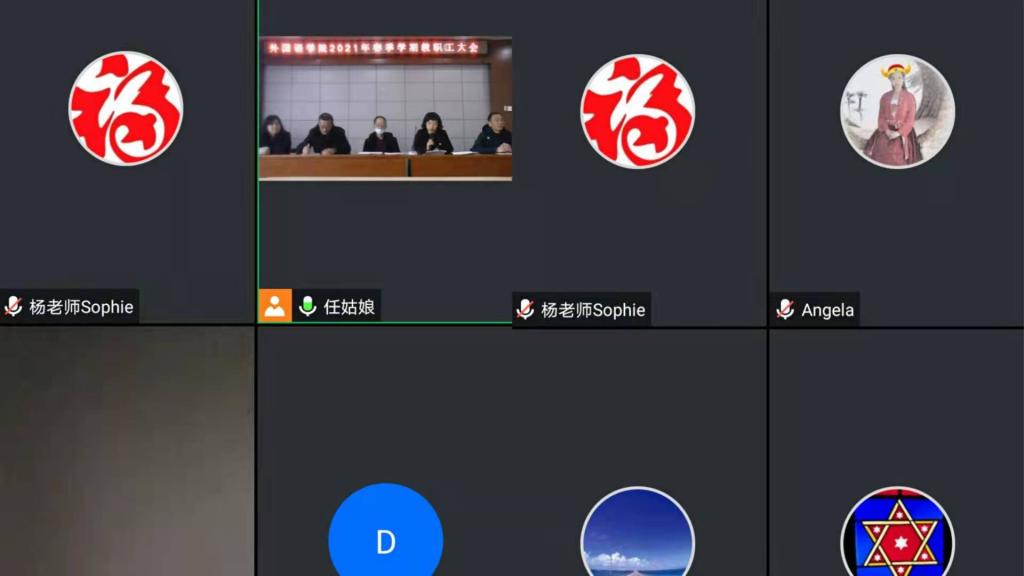Image resolution: width=1024 pixels, height=576 pixels.
Task: Select 杨老师Sophie name label in the leftmost tile
Action: click(81, 307)
